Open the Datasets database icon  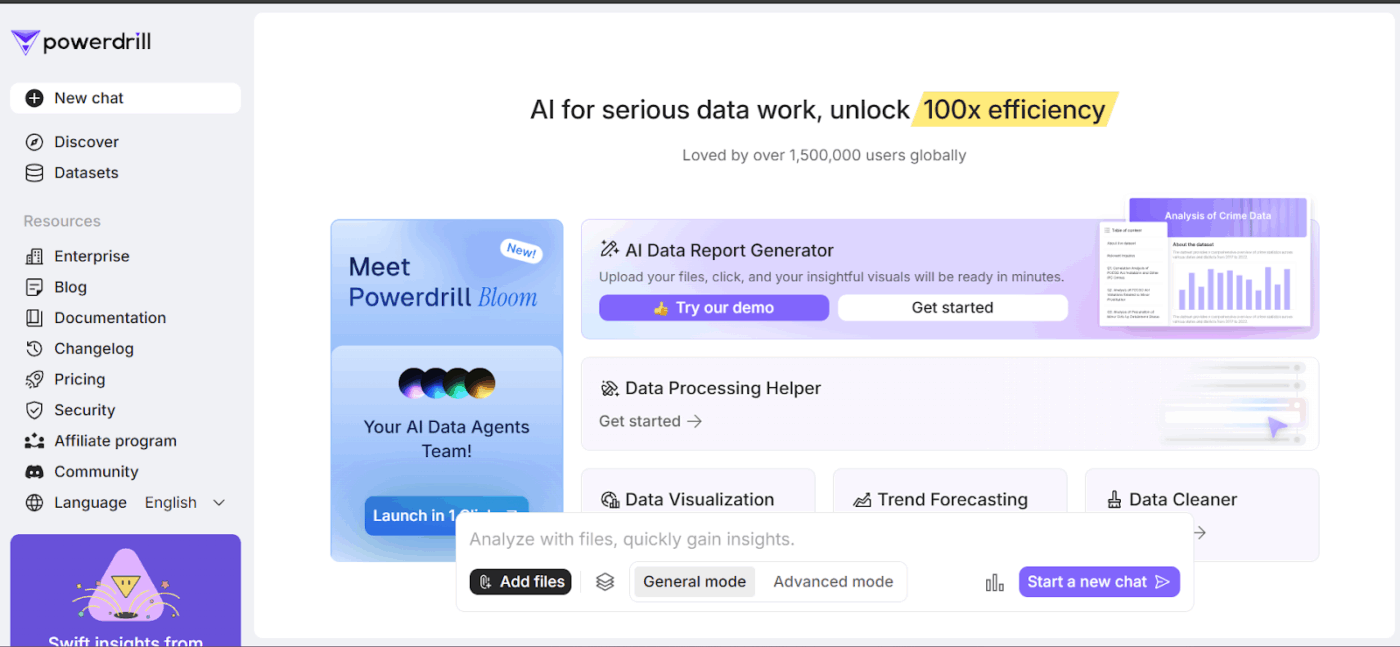click(34, 173)
